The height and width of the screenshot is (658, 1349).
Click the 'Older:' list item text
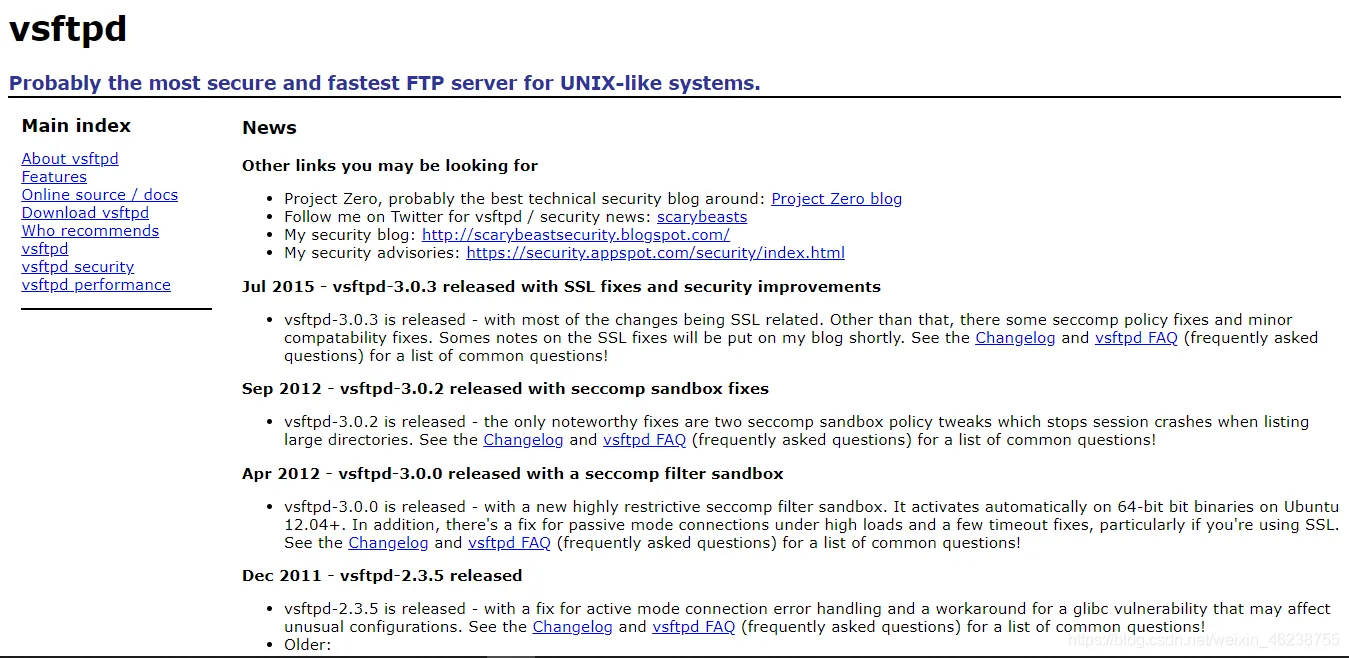tap(307, 645)
